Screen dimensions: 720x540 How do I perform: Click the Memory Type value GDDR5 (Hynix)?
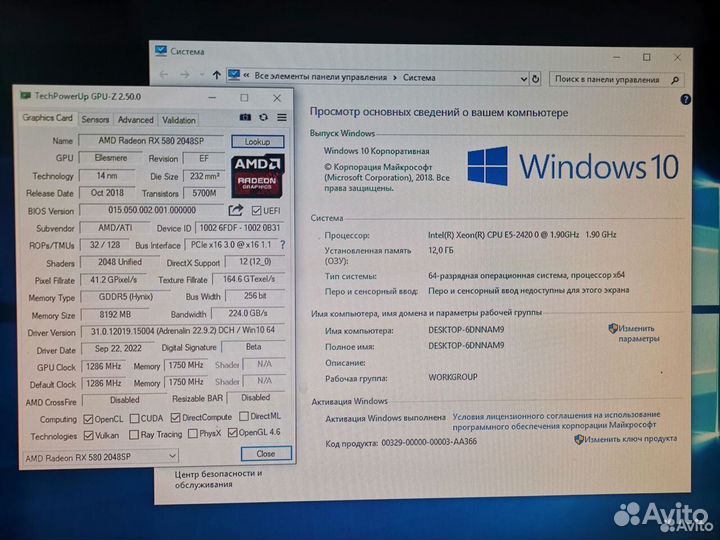click(125, 297)
